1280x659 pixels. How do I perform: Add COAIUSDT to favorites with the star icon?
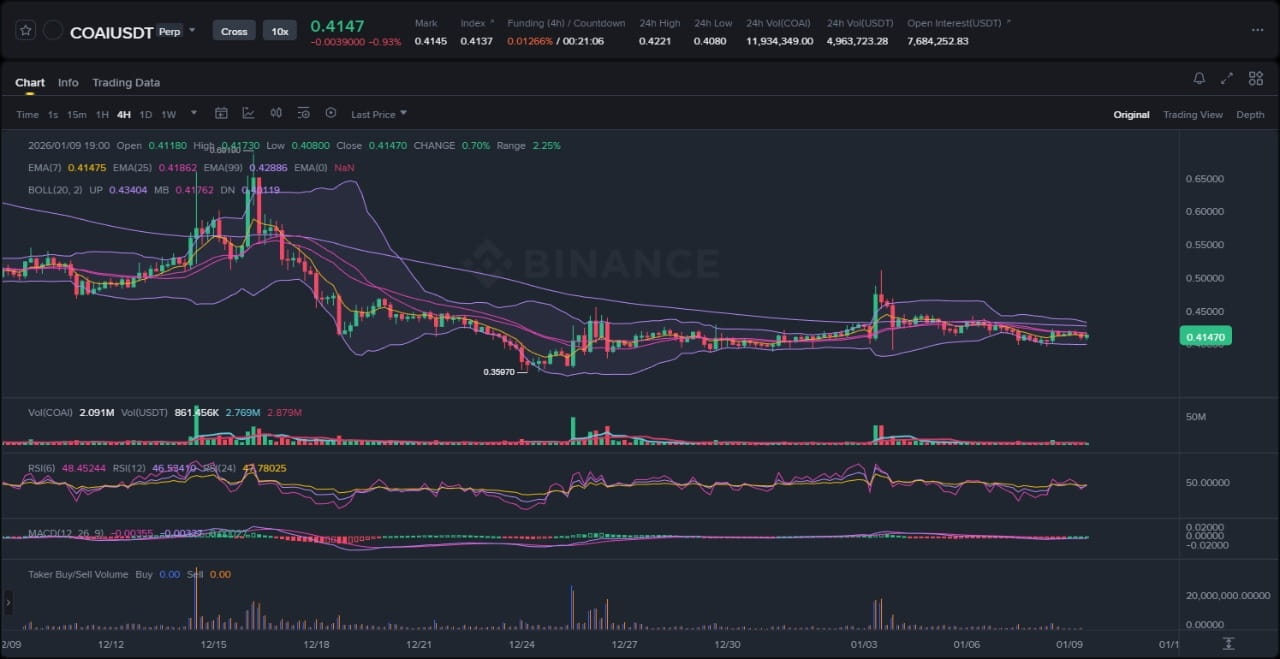pos(25,31)
